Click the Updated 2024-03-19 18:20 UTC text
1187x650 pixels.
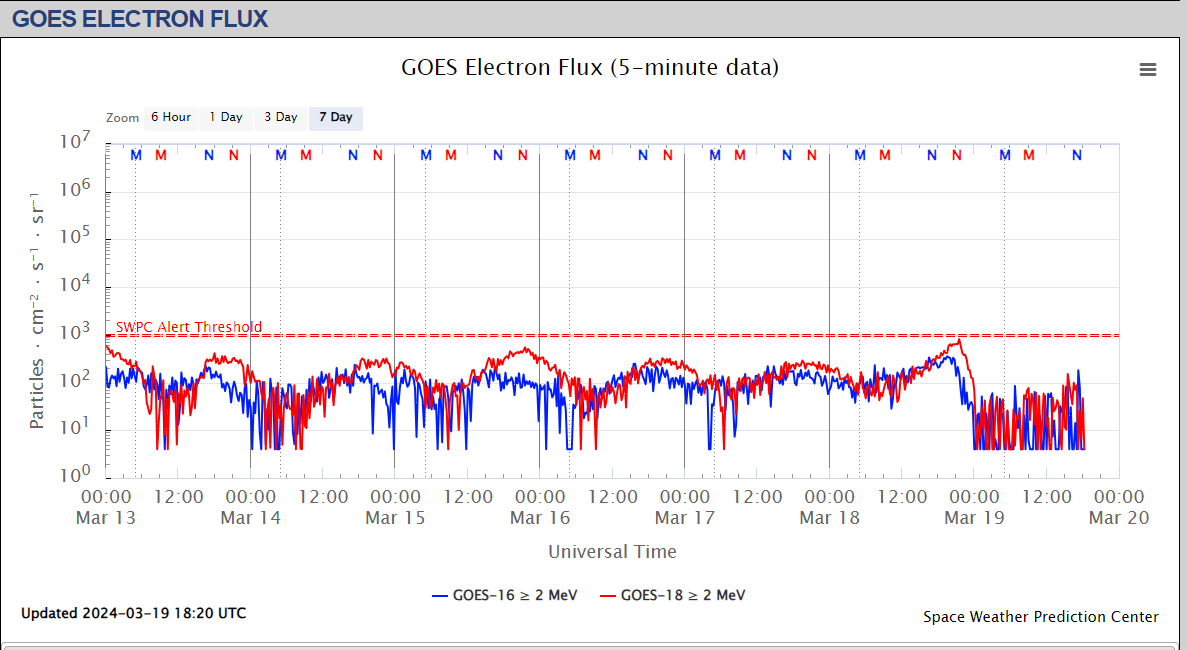coord(133,613)
